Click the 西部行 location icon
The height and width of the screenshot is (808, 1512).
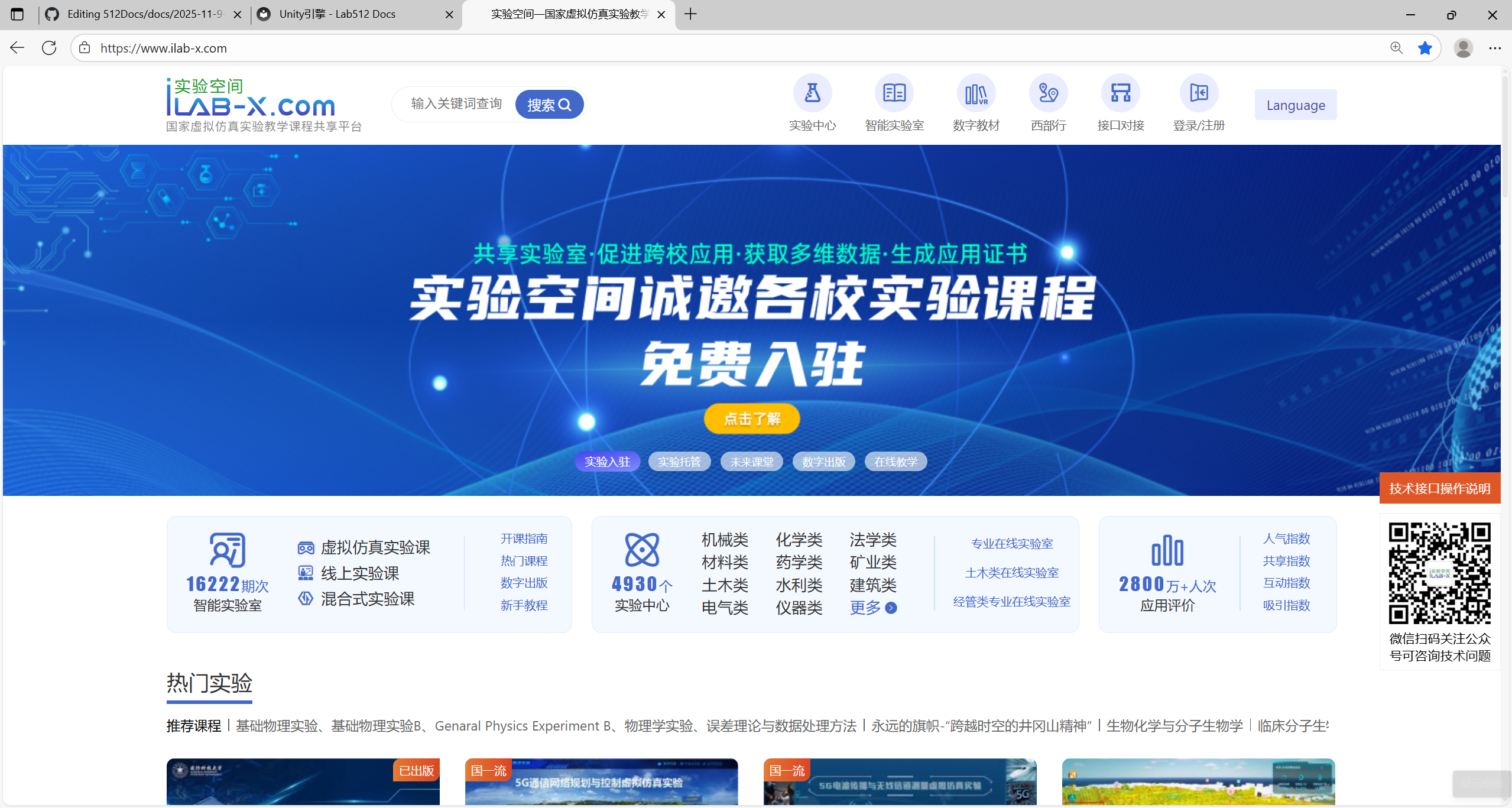[1048, 93]
